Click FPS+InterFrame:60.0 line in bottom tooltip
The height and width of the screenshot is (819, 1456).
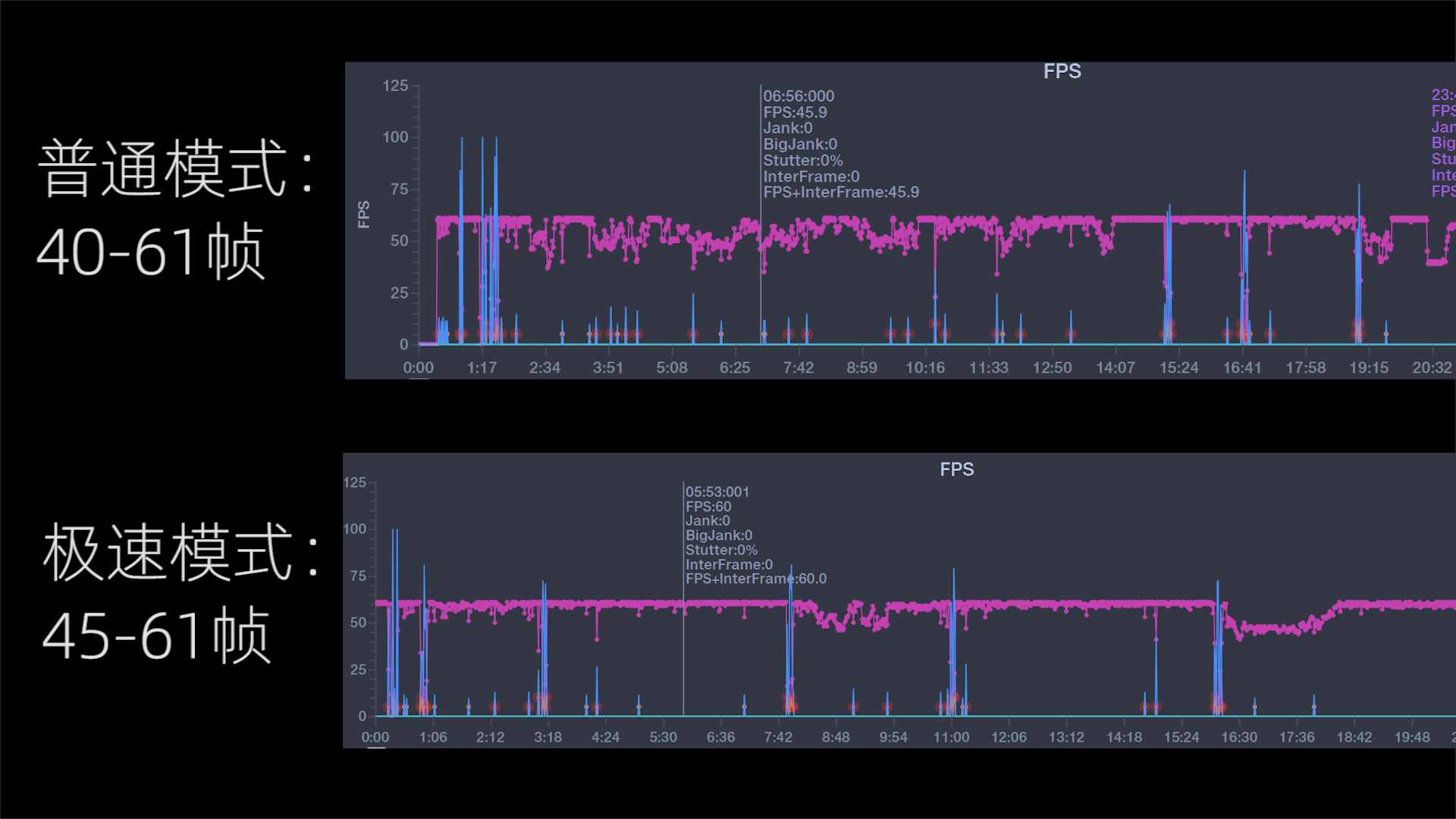tap(755, 579)
